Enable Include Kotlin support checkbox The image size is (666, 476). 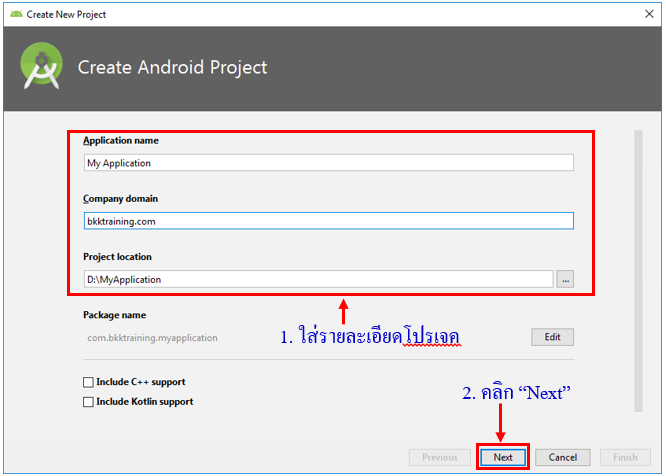[x=89, y=402]
